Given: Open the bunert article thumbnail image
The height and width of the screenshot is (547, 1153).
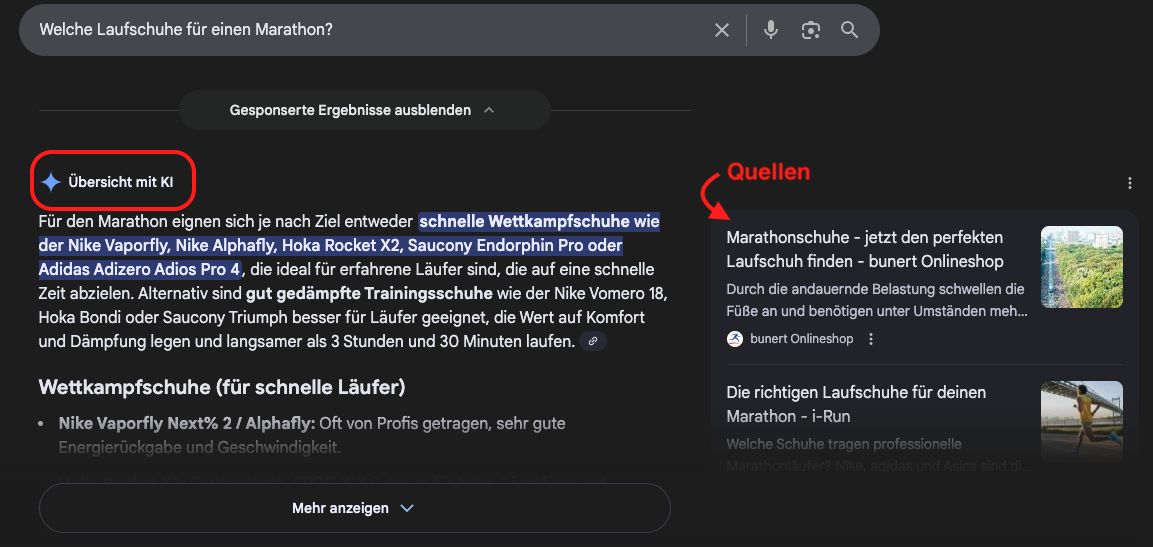Looking at the screenshot, I should (1081, 267).
